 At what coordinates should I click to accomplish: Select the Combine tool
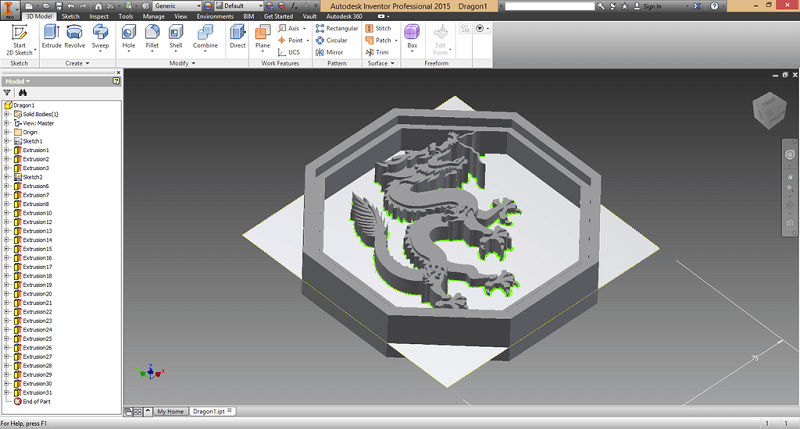(205, 37)
